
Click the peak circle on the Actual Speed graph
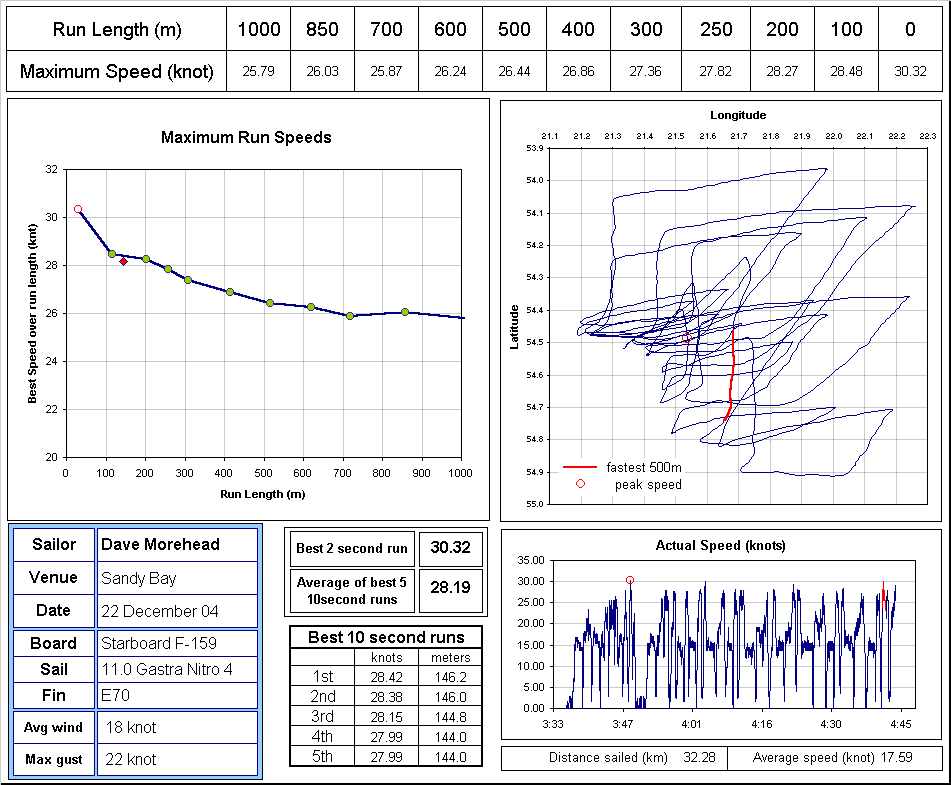tap(630, 581)
